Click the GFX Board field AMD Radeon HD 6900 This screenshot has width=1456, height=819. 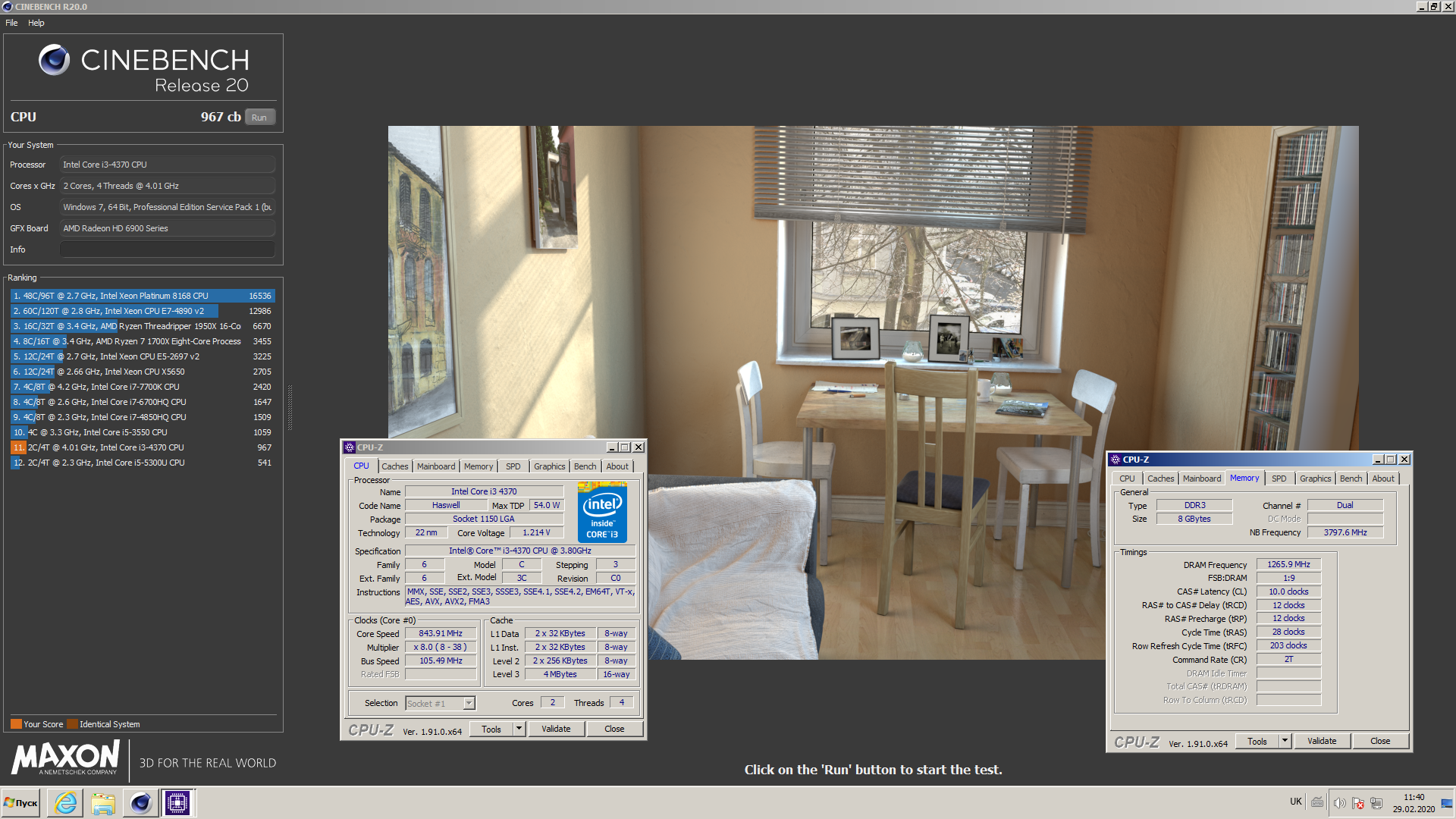(x=168, y=228)
